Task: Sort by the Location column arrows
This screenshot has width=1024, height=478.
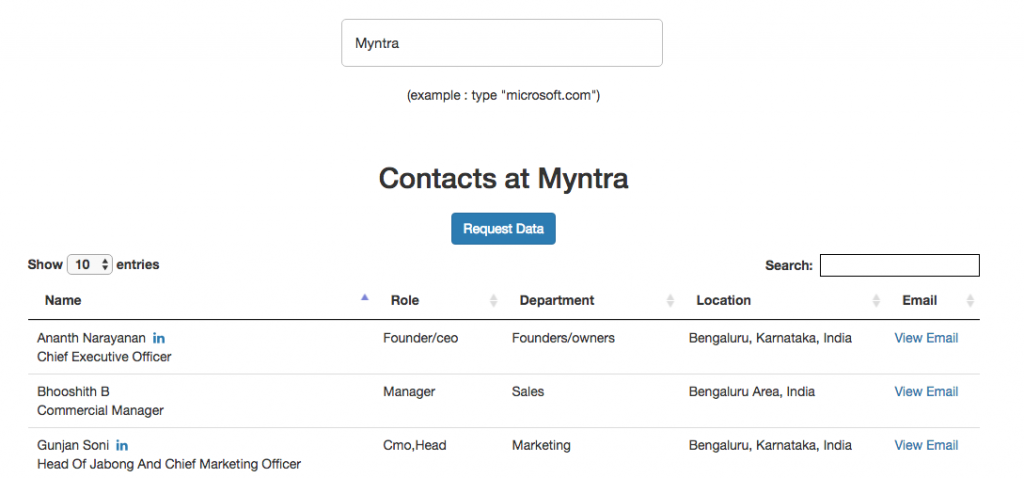Action: (x=876, y=300)
